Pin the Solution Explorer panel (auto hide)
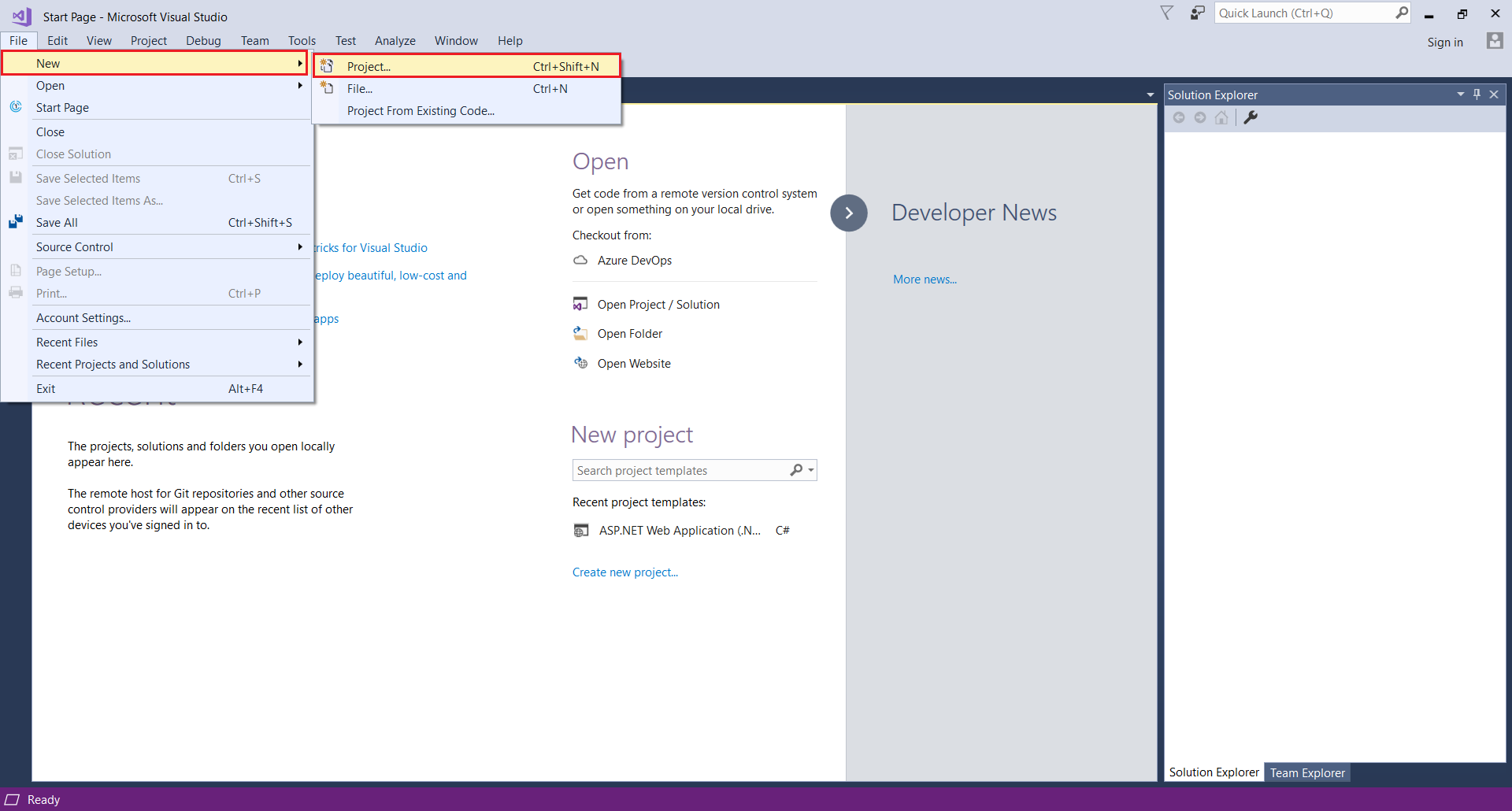The width and height of the screenshot is (1512, 811). [1477, 94]
